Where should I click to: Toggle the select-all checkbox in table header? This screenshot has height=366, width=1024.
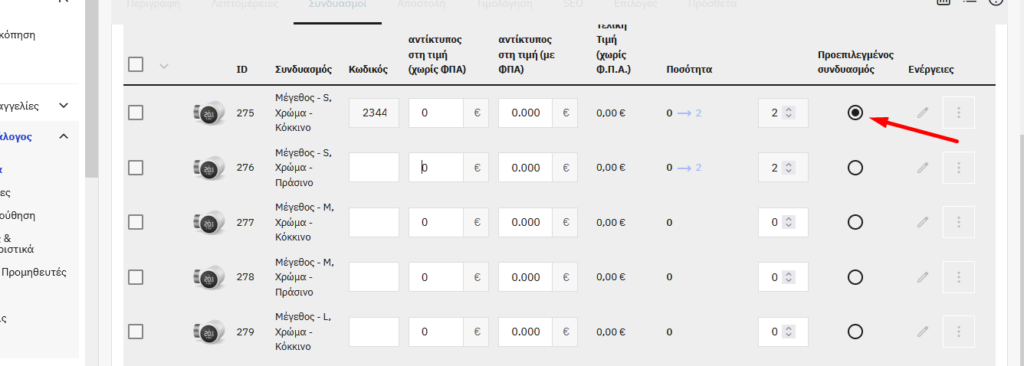click(135, 65)
